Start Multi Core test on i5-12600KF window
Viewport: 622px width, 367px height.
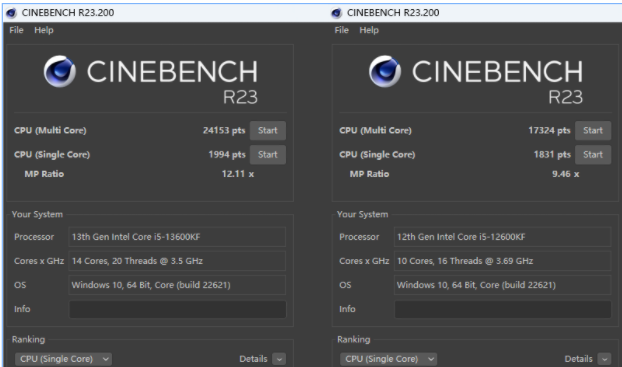pos(593,131)
